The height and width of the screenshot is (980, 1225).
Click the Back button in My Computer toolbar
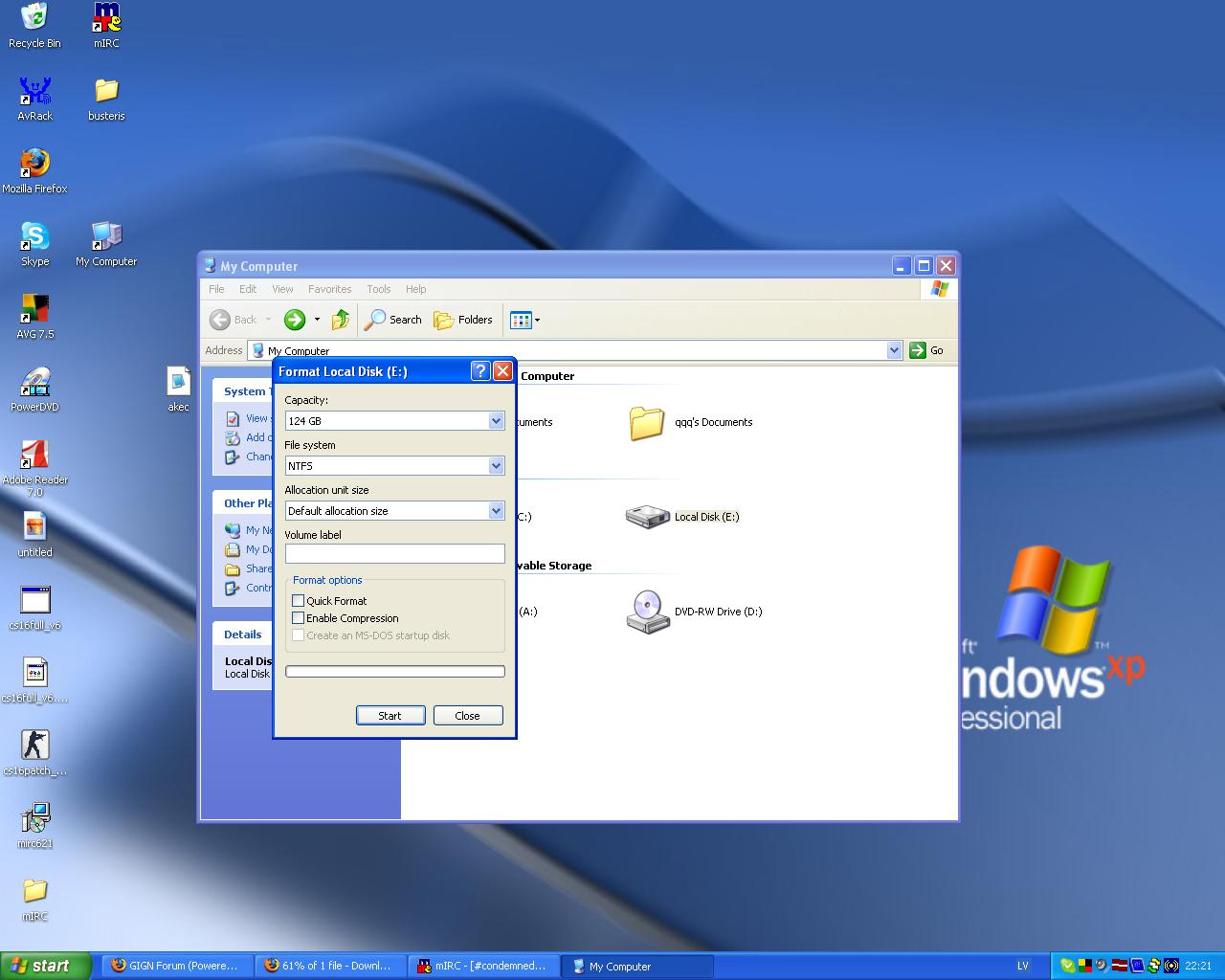(x=234, y=320)
